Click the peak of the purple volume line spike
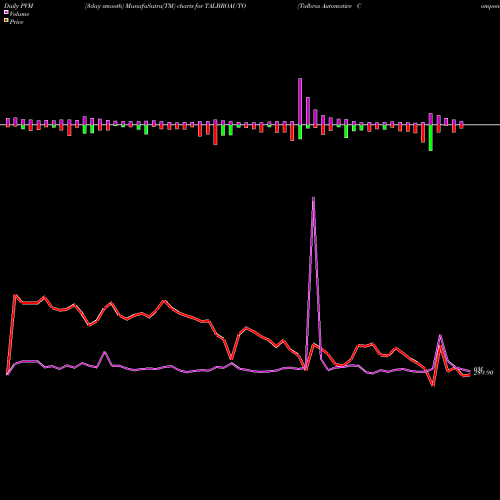500x500 pixels. click(313, 198)
